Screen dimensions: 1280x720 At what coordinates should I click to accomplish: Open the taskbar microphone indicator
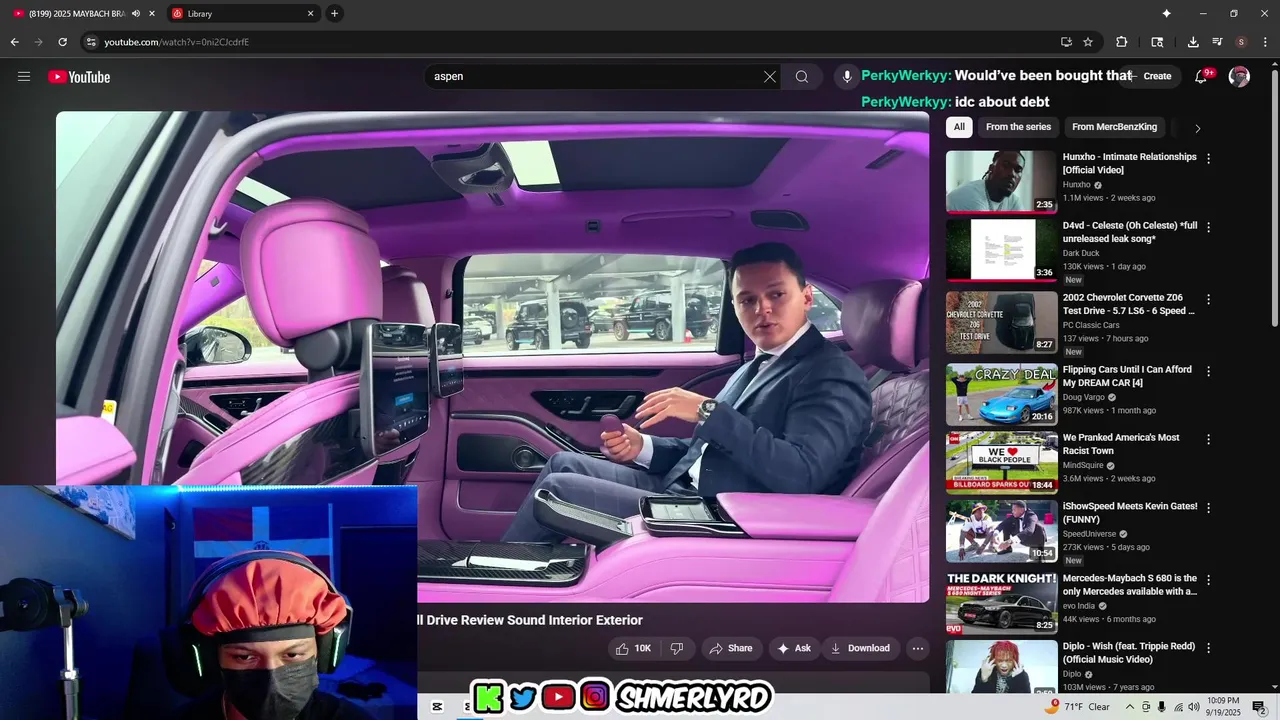[x=1161, y=706]
